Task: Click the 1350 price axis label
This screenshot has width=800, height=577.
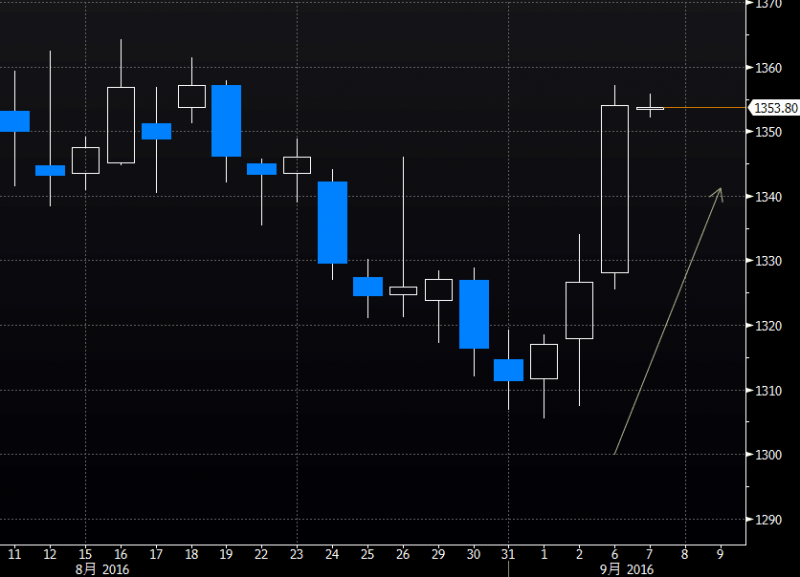Action: (x=768, y=132)
